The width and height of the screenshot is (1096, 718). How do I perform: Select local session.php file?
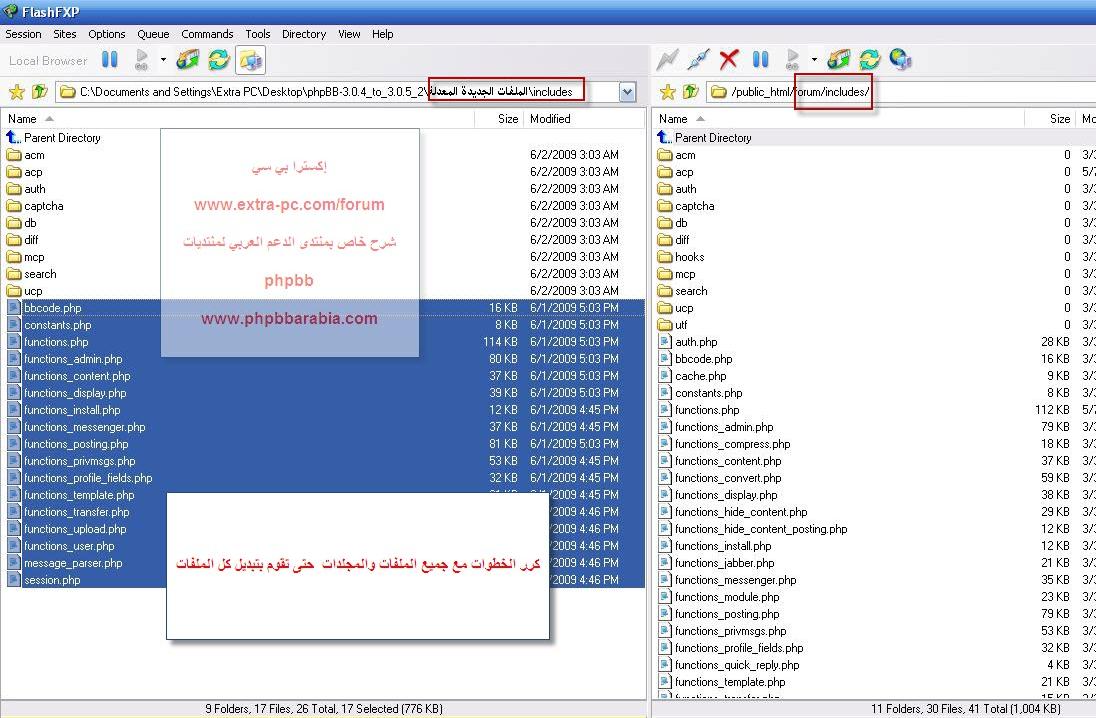52,580
